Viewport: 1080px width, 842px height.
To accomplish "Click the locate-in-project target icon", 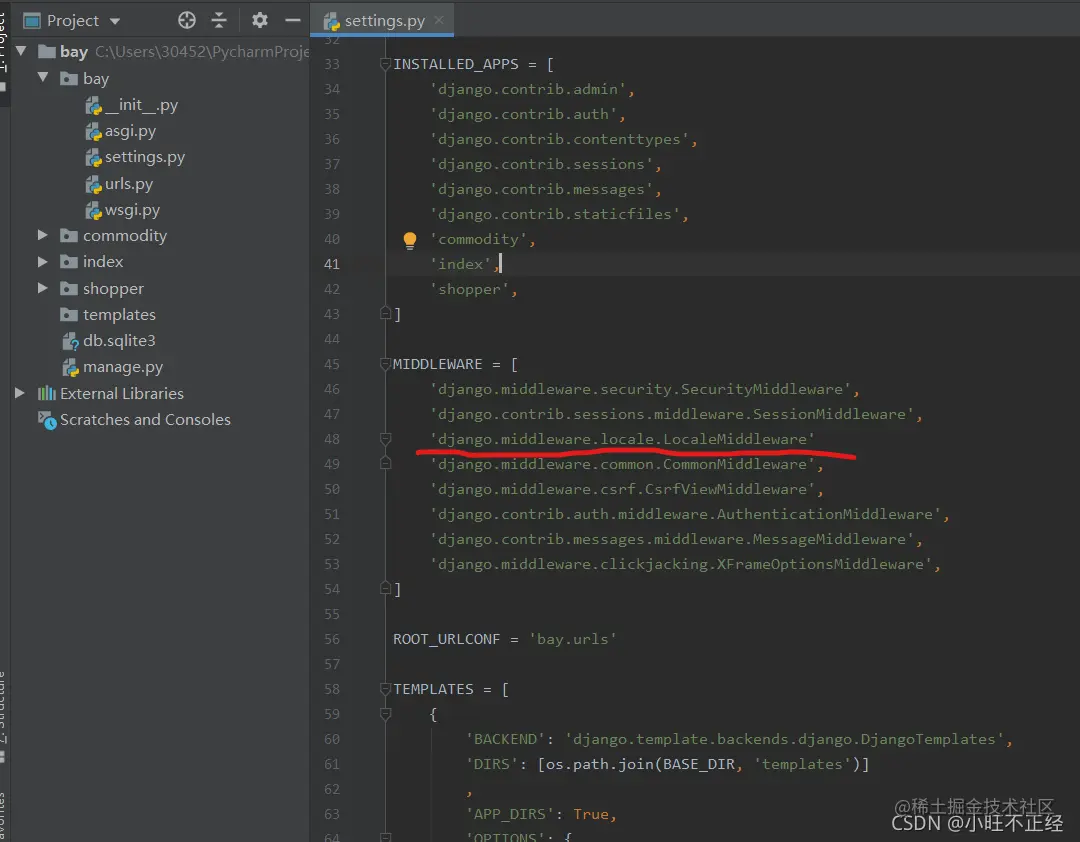I will [187, 20].
